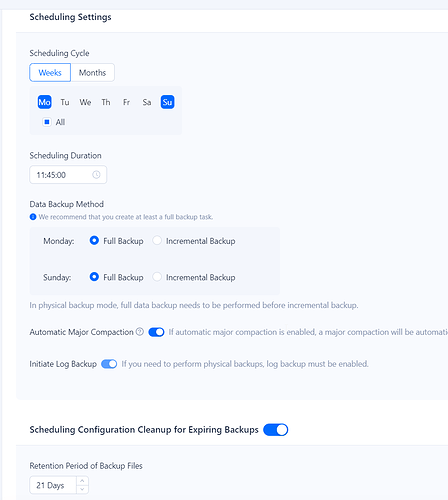The height and width of the screenshot is (500, 448).
Task: Select the We day option
Action: [x=85, y=102]
